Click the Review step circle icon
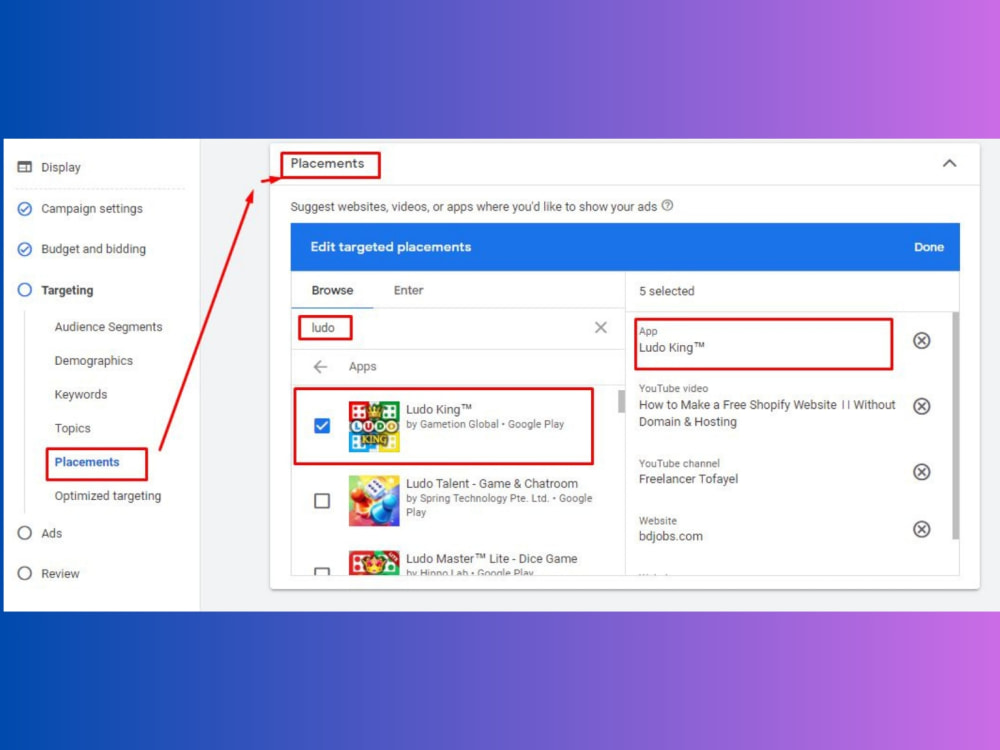1000x750 pixels. 25,573
